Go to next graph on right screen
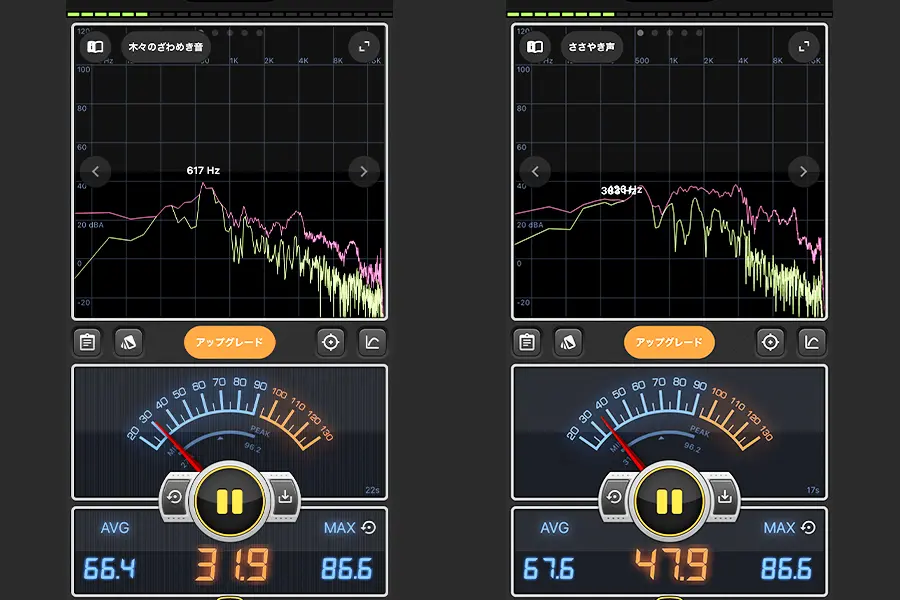Viewport: 900px width, 600px height. pos(804,171)
